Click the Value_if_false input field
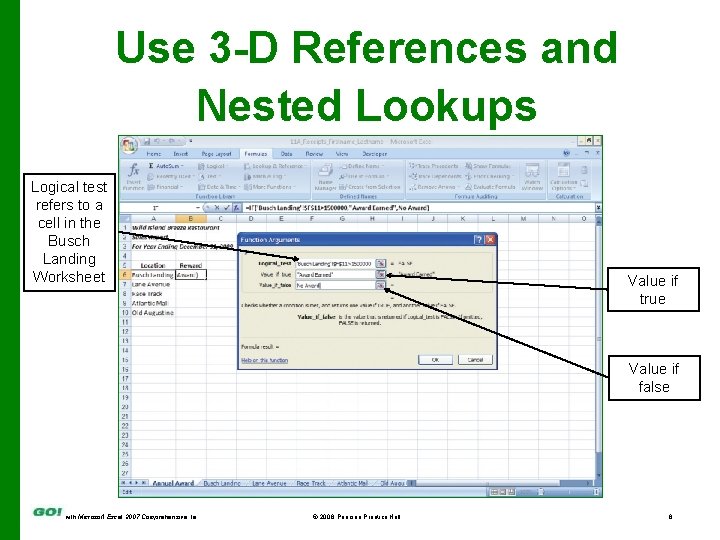This screenshot has width=720, height=540. [335, 286]
